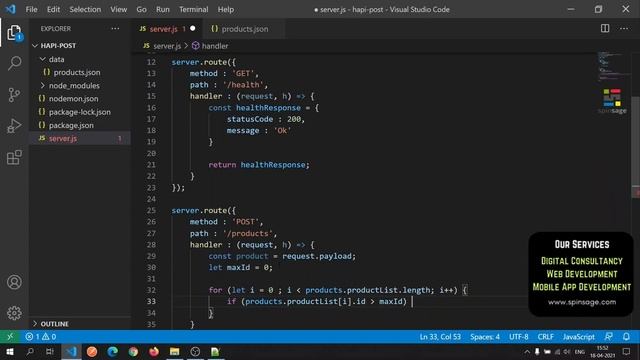640x360 pixels.
Task: Open the Manage gear icon
Action: click(14, 313)
